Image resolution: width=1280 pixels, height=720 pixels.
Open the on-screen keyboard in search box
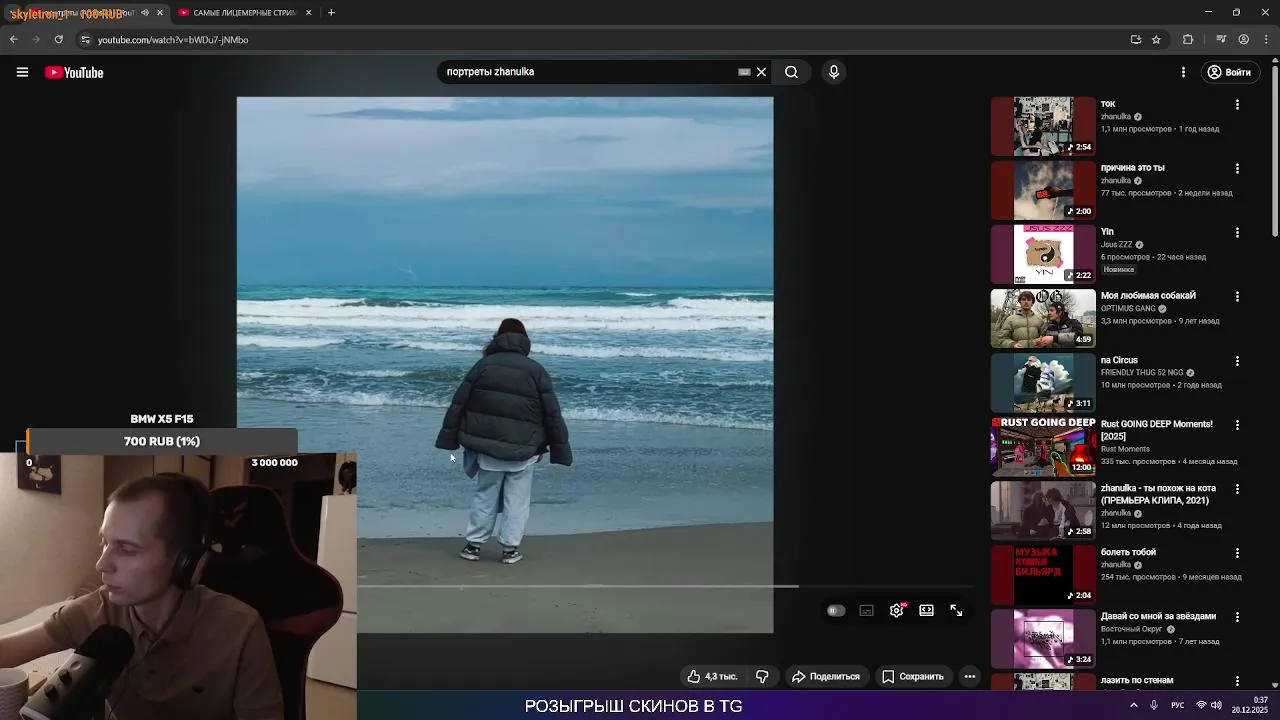pyautogui.click(x=744, y=72)
